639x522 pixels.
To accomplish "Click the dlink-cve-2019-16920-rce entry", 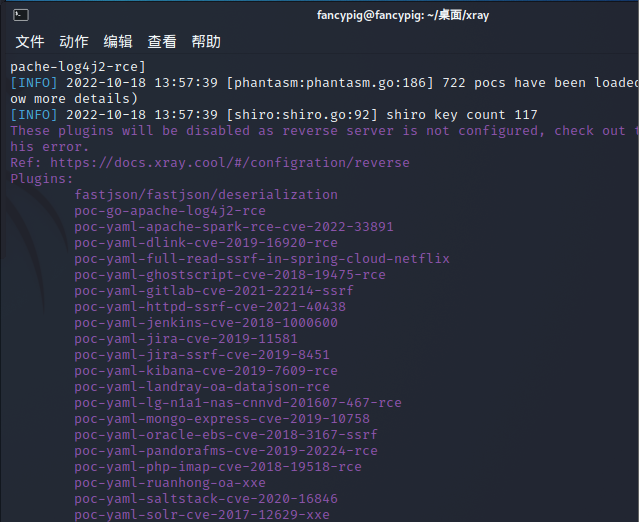I will (206, 243).
